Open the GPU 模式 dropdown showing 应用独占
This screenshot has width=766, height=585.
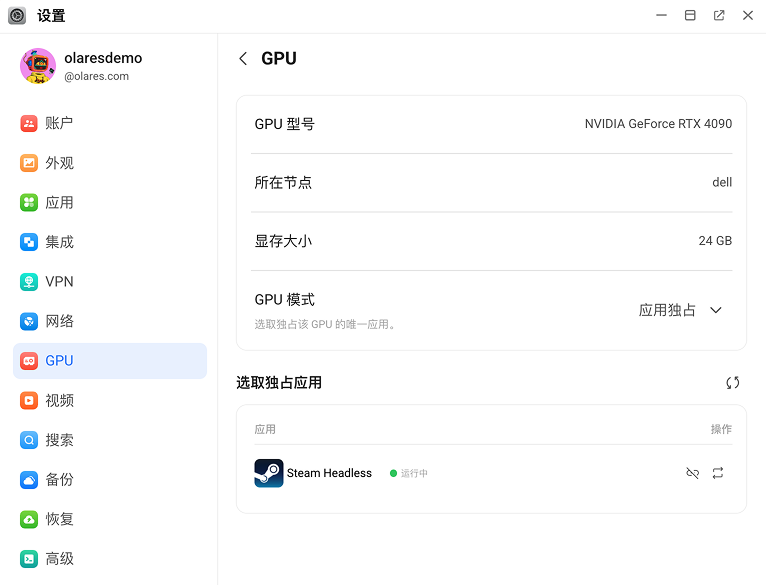click(680, 310)
